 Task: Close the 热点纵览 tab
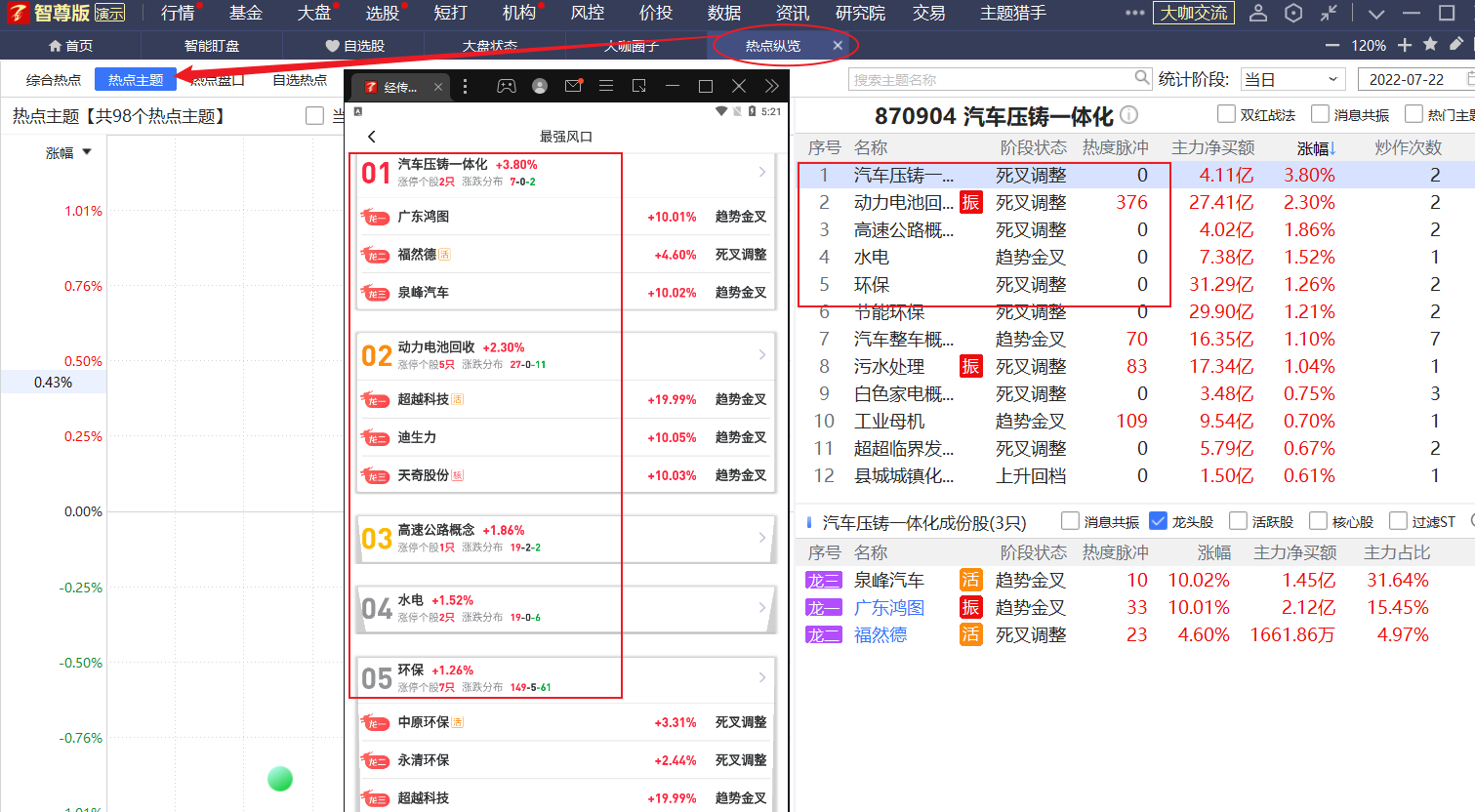pos(838,46)
